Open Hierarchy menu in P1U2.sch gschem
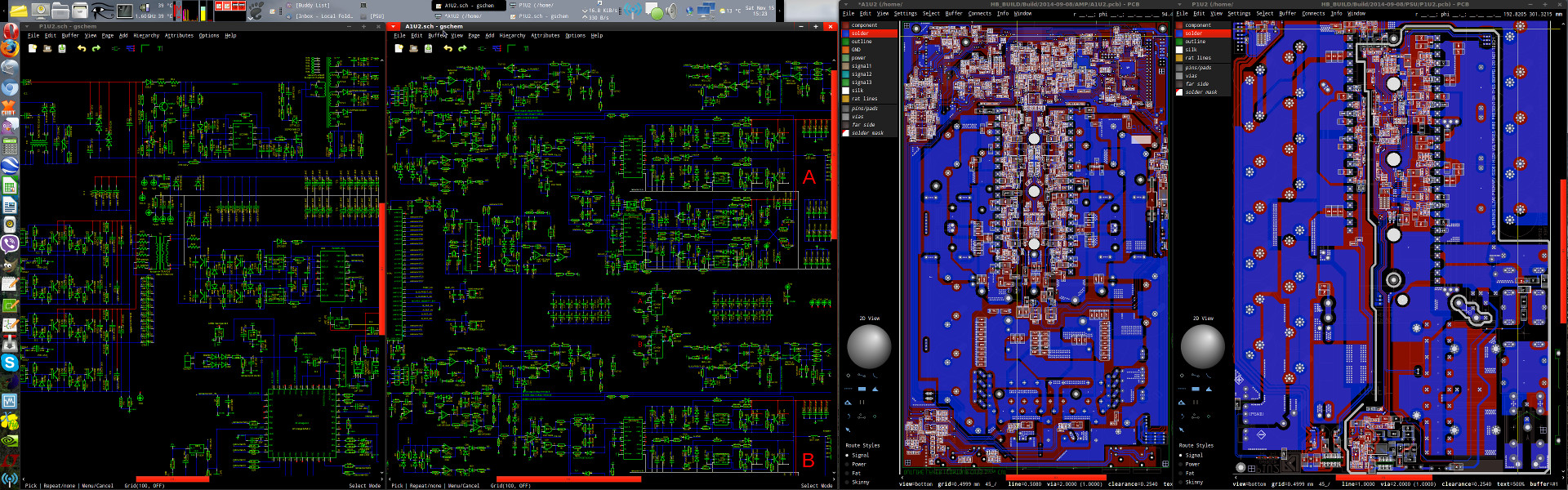This screenshot has height=490, width=1568. (146, 36)
